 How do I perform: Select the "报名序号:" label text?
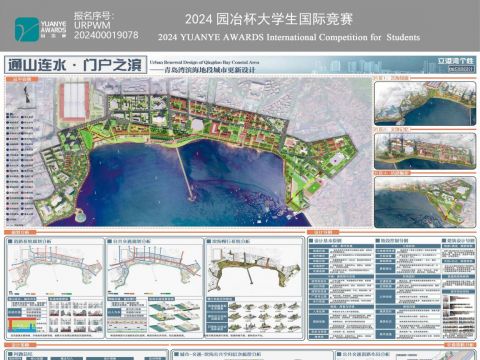[94, 16]
